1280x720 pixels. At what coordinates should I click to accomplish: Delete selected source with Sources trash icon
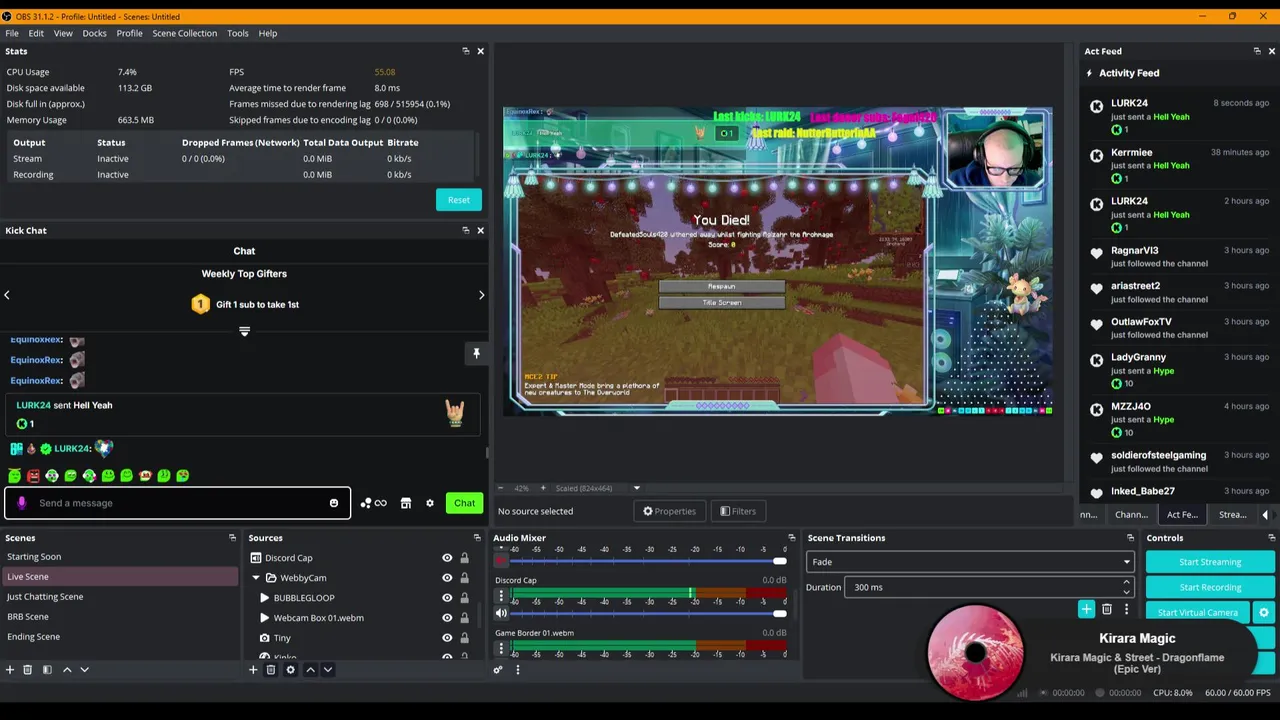[x=271, y=669]
